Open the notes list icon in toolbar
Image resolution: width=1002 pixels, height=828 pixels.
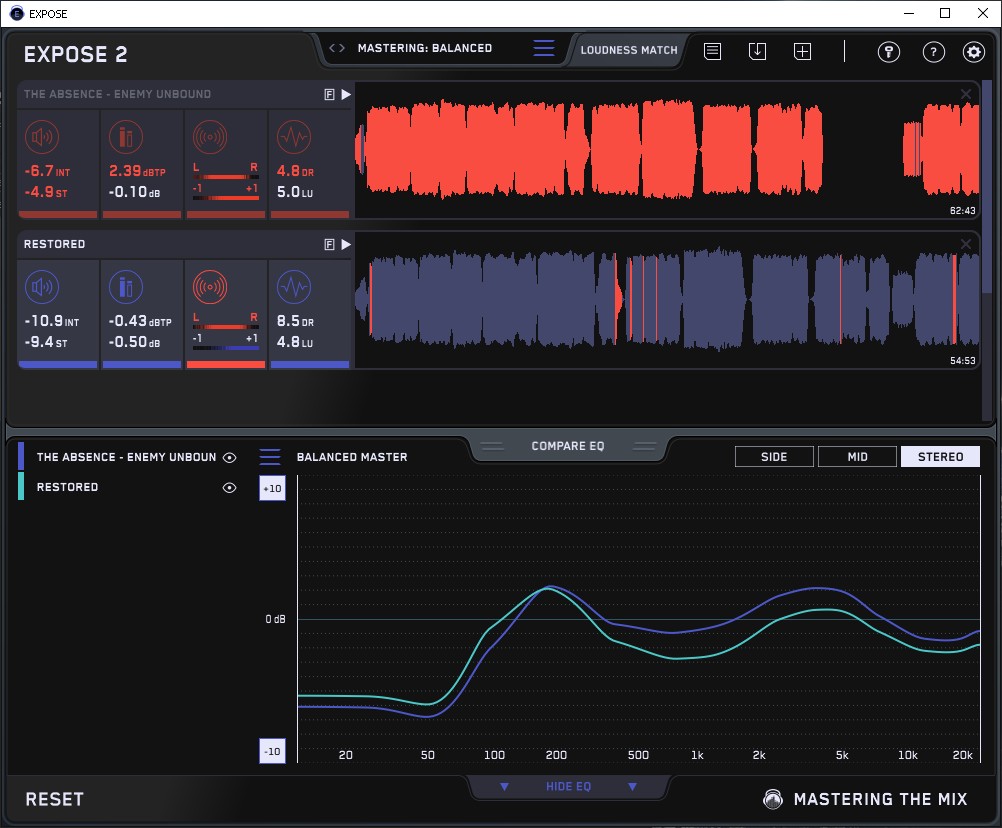tap(713, 51)
